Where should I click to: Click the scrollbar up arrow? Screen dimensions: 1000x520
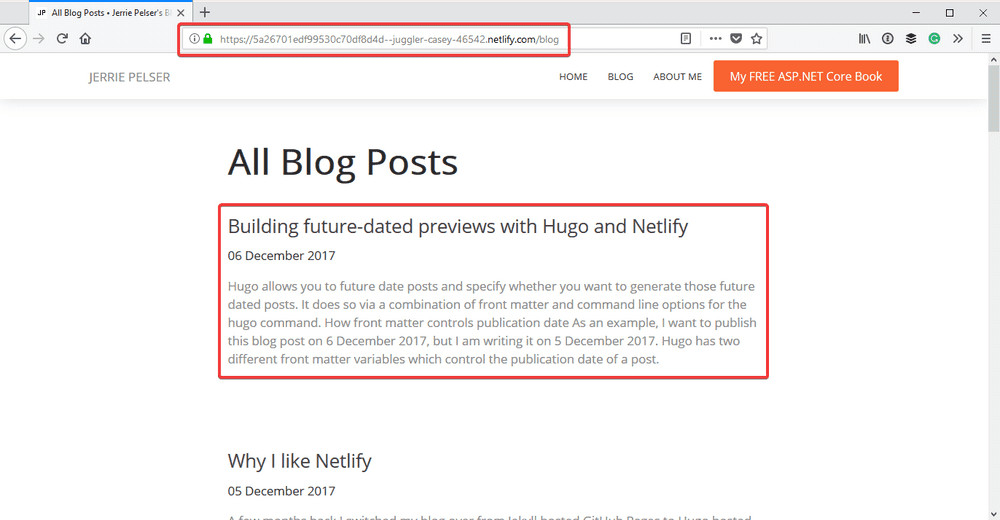click(x=994, y=59)
